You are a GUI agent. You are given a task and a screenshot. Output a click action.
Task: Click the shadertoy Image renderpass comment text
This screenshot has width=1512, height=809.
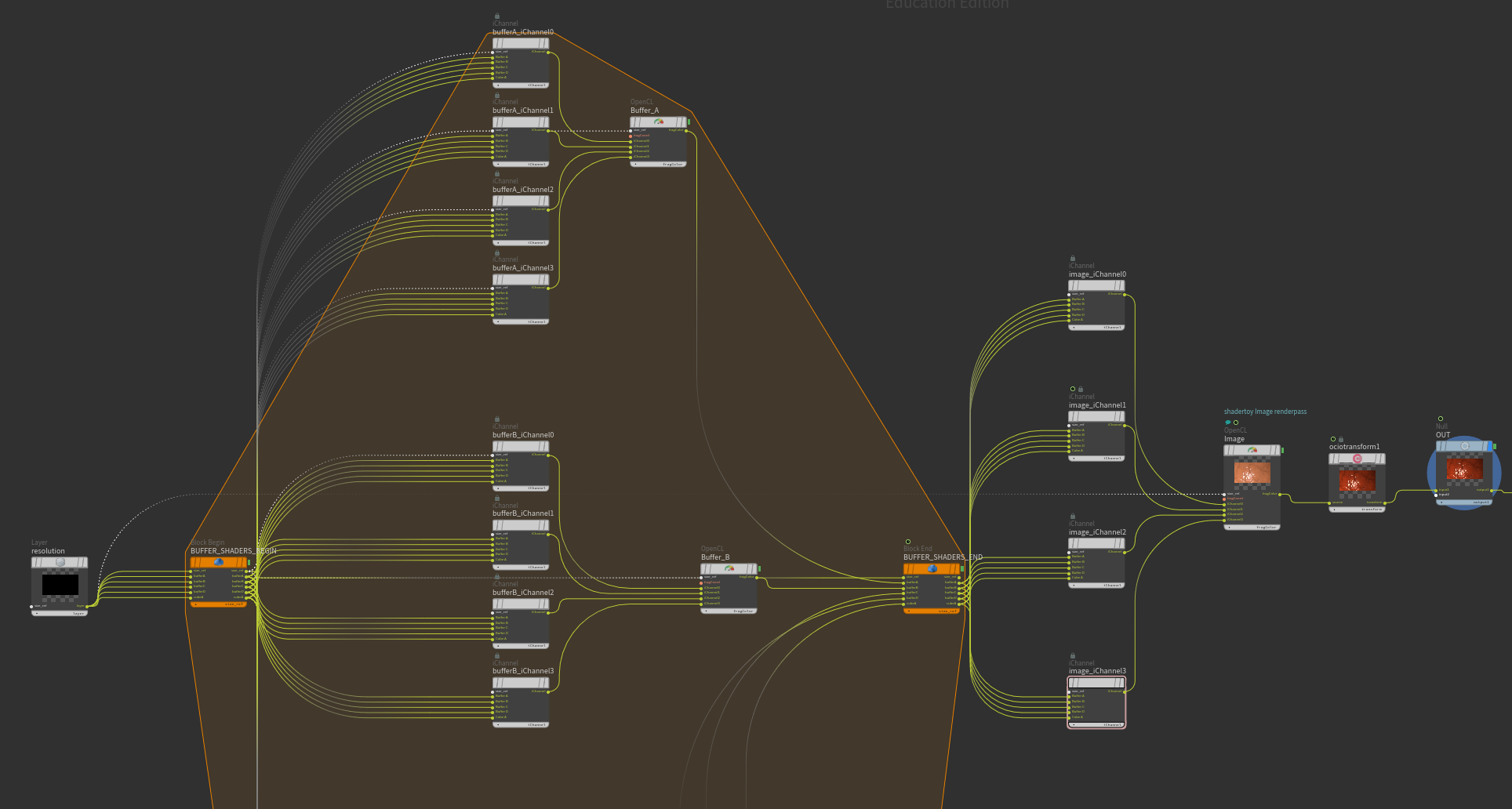pyautogui.click(x=1265, y=412)
